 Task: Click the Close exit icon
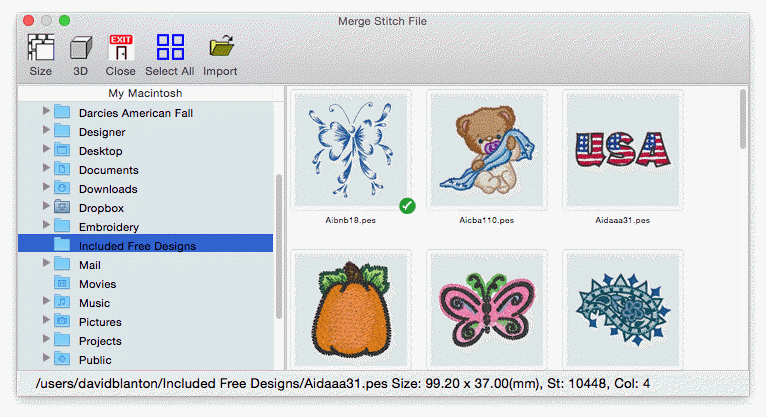(x=120, y=49)
